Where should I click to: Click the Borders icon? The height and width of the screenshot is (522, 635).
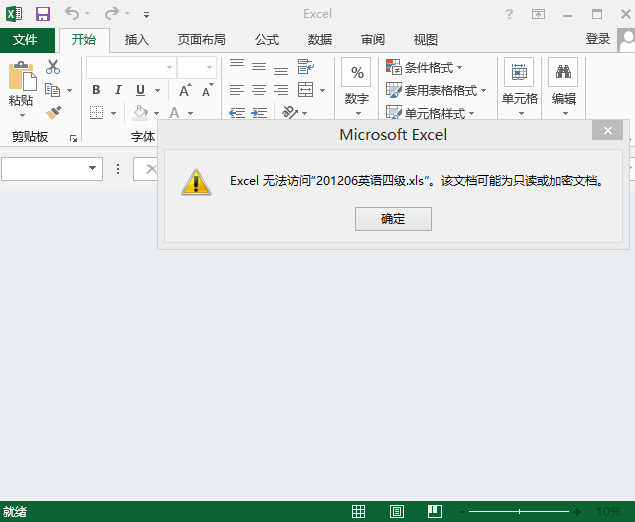[x=96, y=113]
